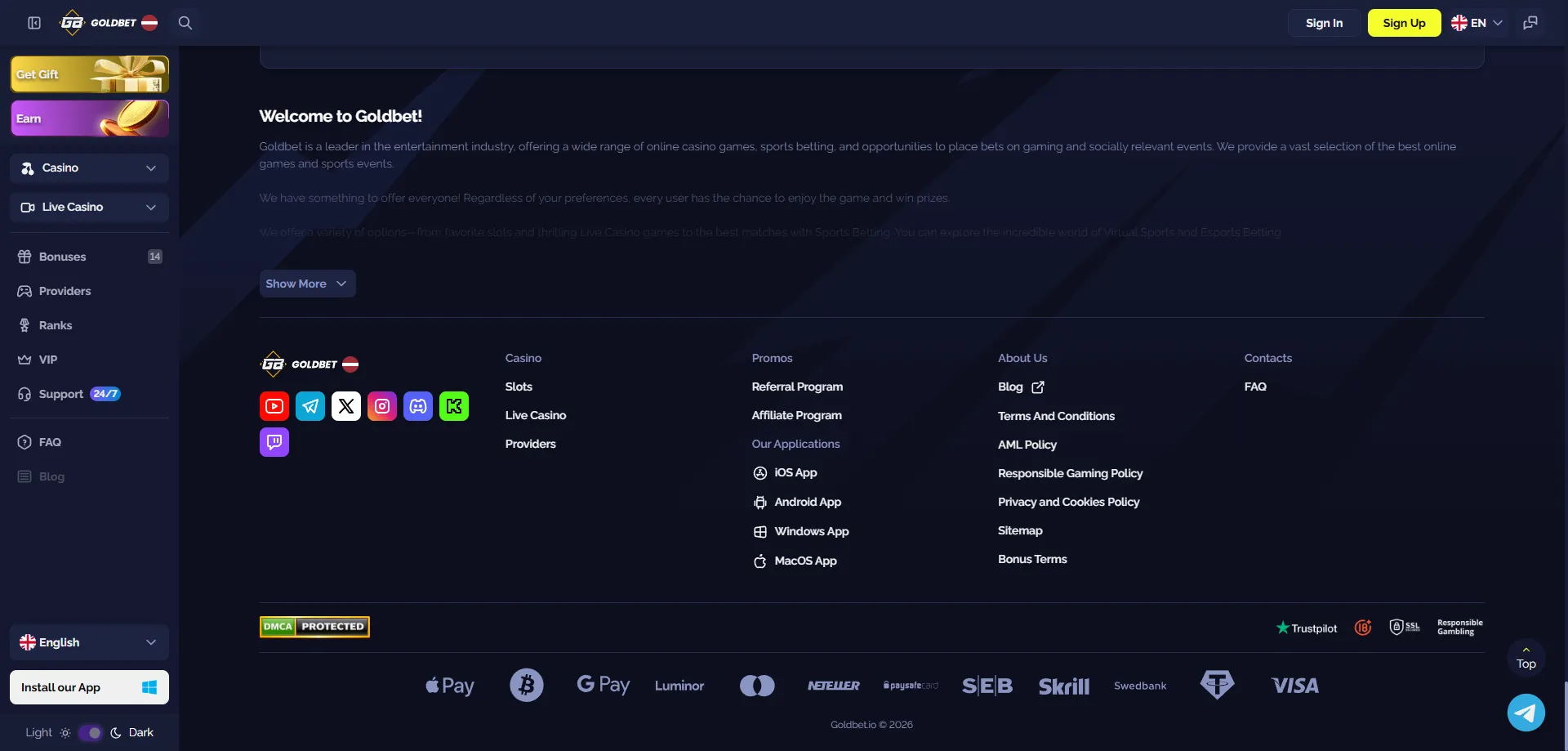1568x751 pixels.
Task: Open Goldbet YouTube channel icon
Action: tap(274, 406)
